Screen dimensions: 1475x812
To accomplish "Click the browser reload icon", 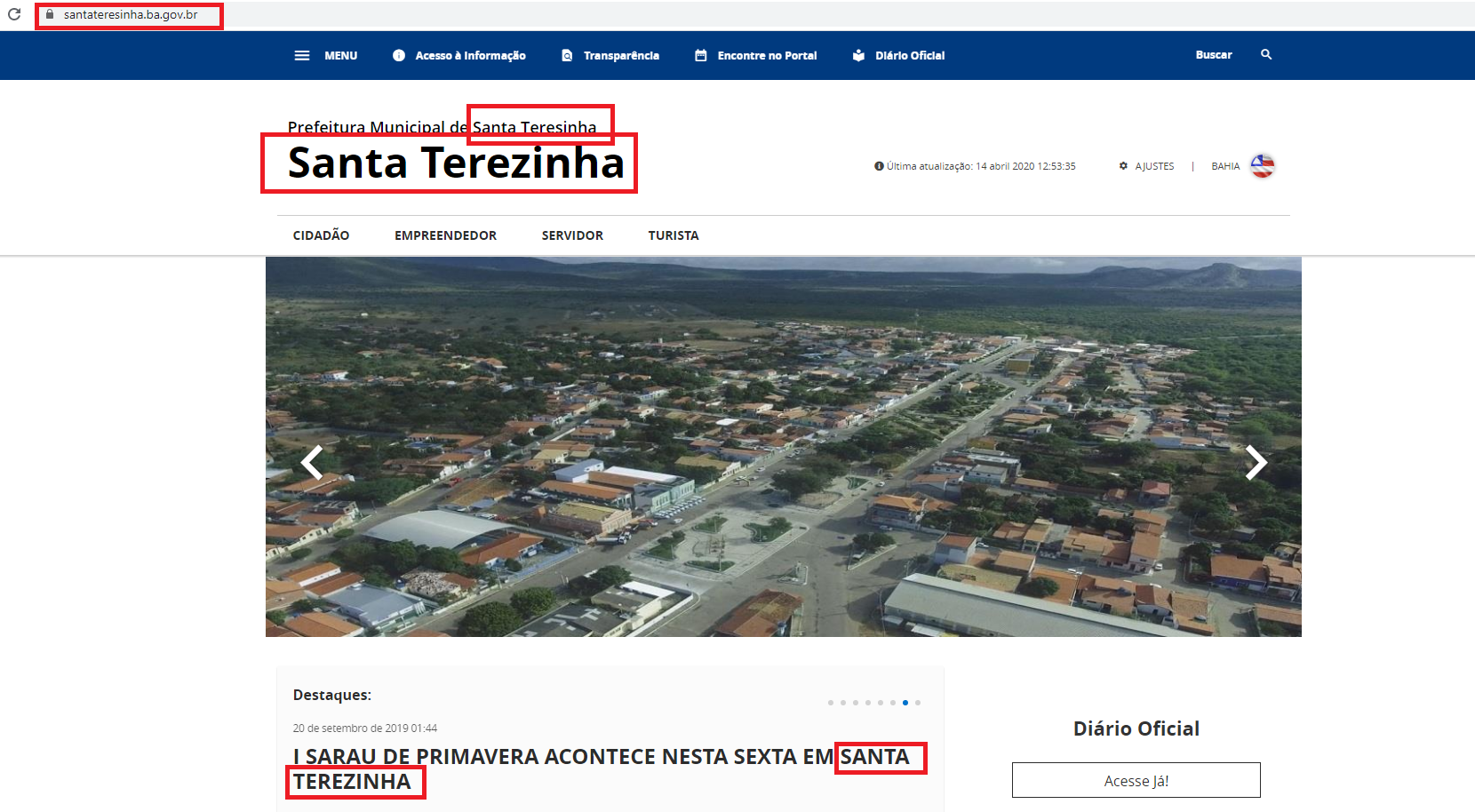I will coord(14,14).
